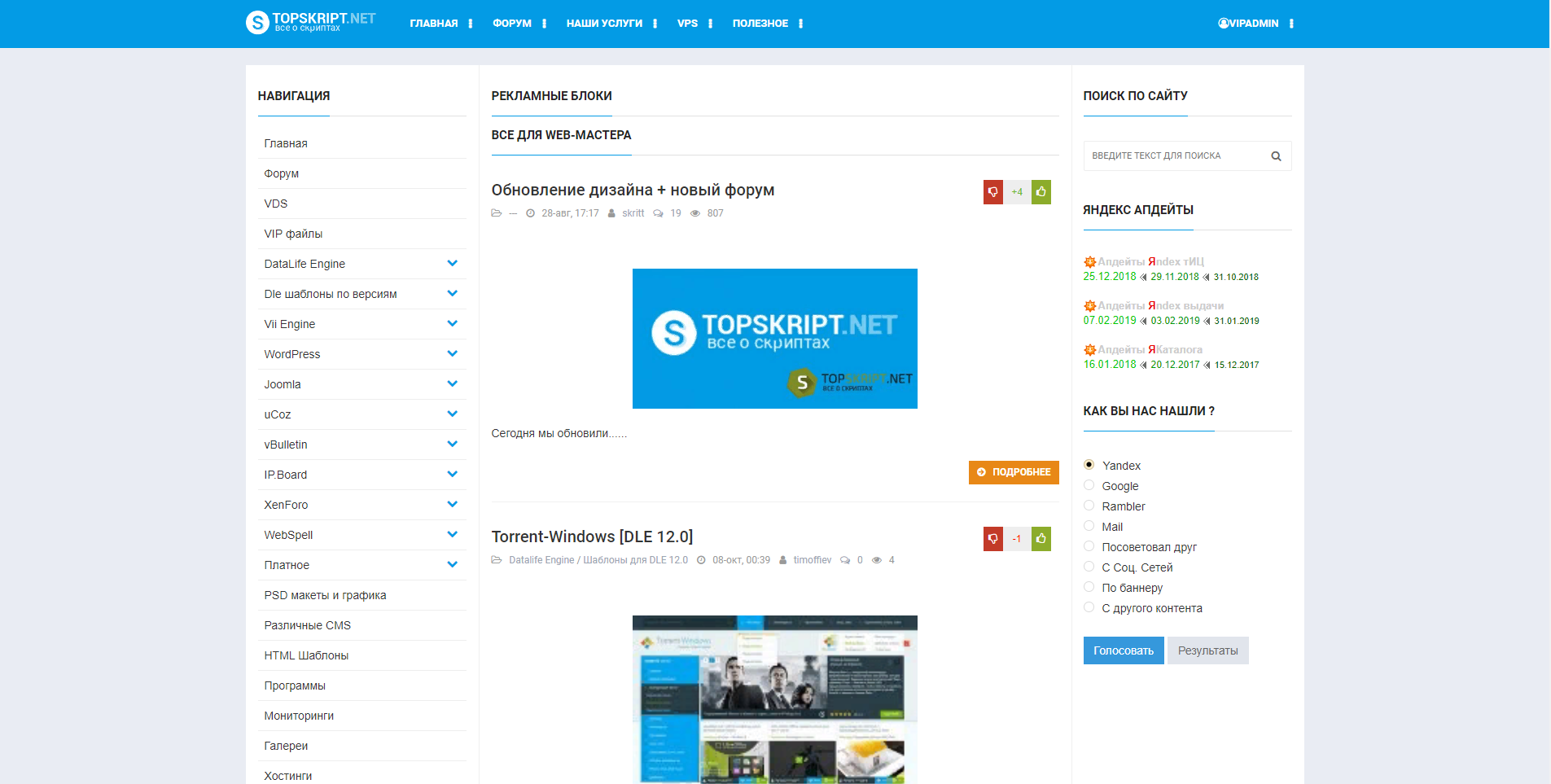
Task: Expand the WordPress submenu
Action: (x=453, y=354)
